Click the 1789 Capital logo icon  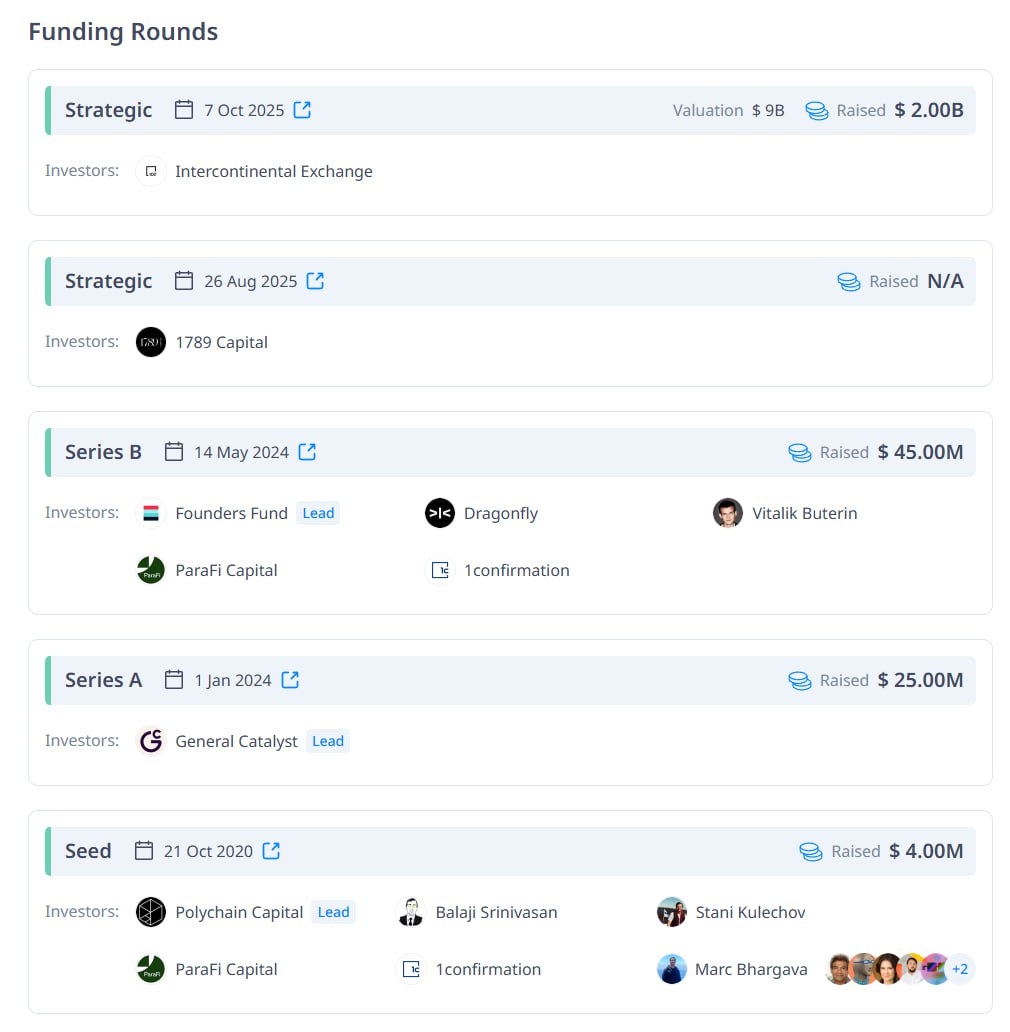point(151,342)
